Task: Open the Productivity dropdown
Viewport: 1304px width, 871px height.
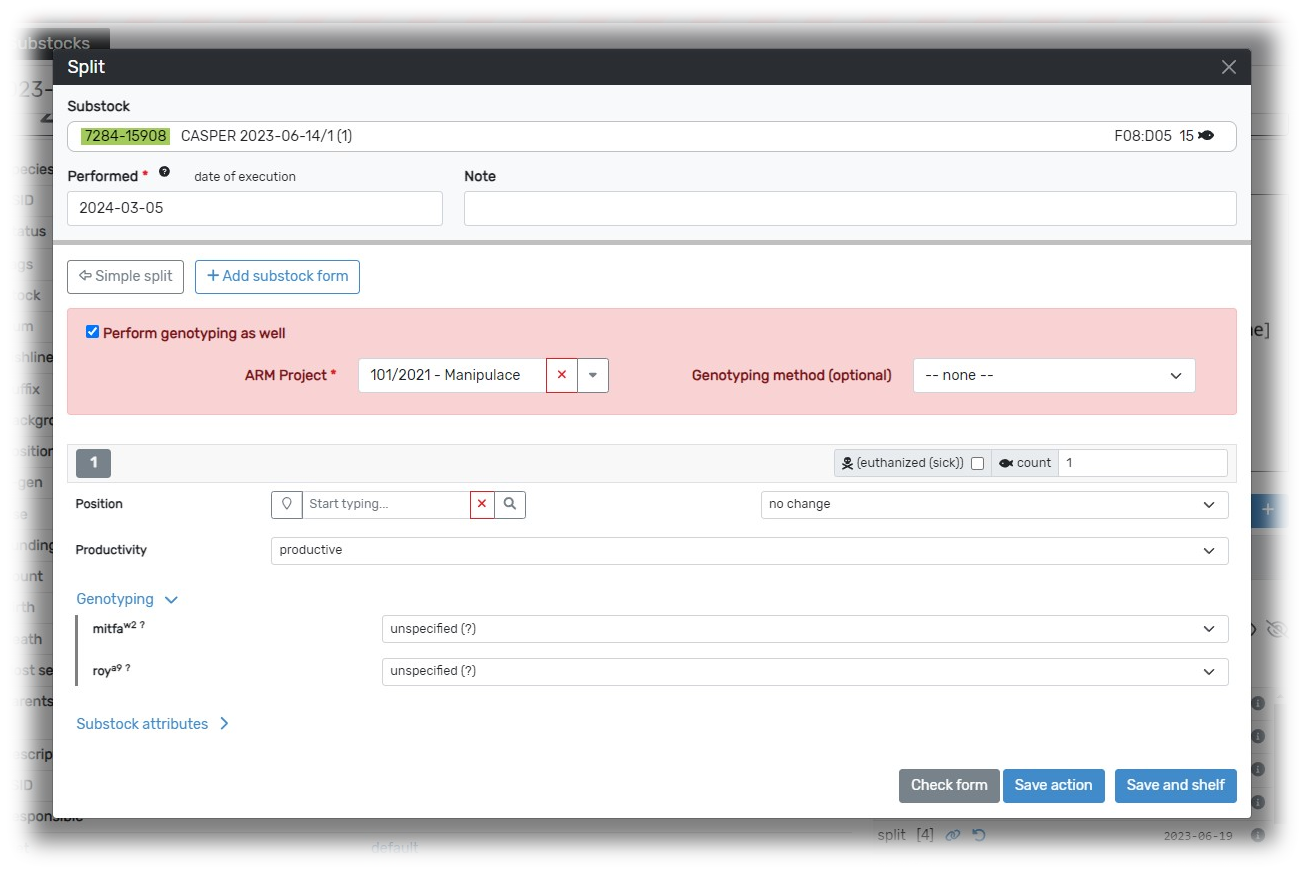Action: pos(748,550)
